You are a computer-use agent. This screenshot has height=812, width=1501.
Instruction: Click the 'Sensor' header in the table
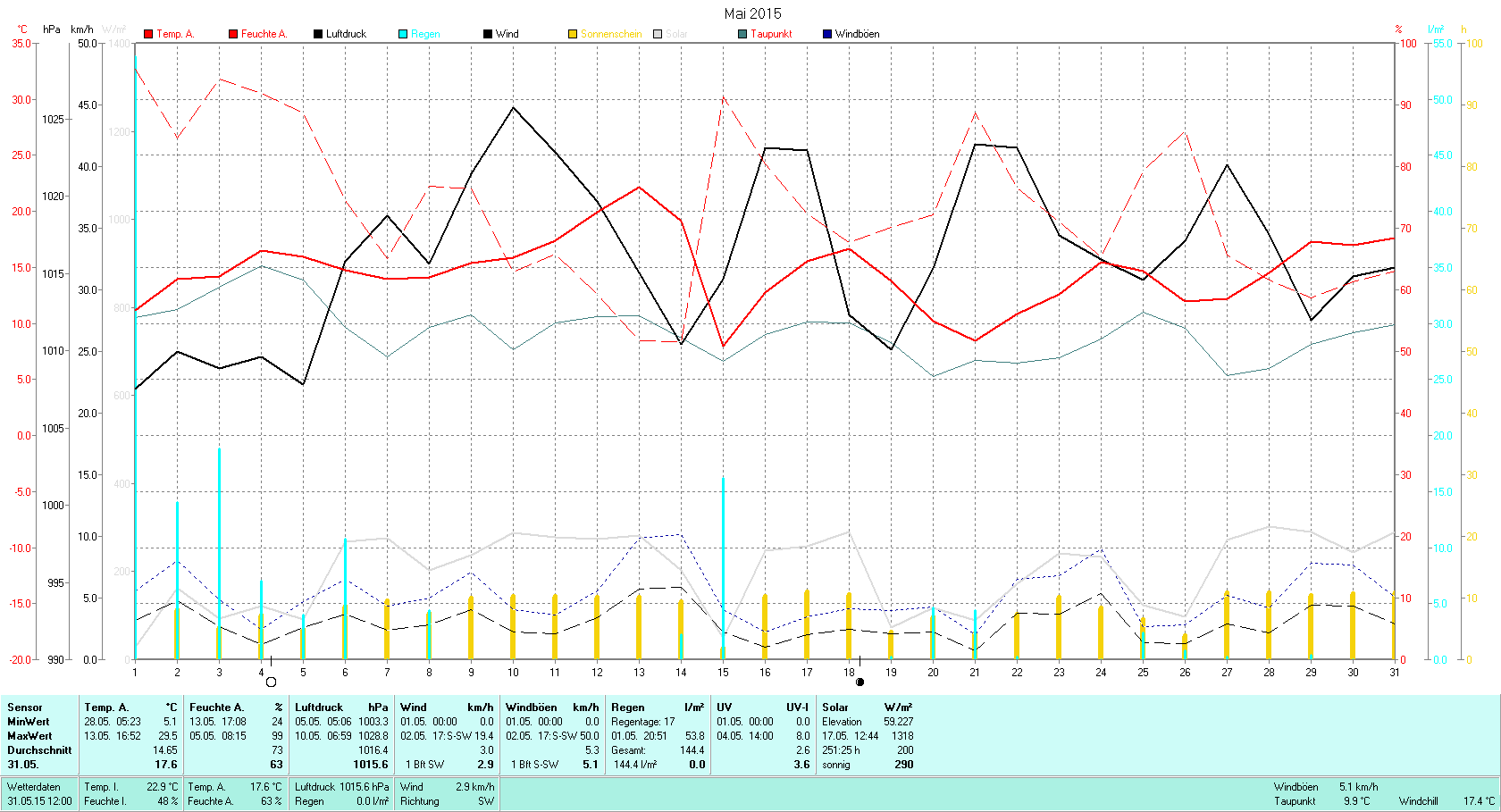pos(25,707)
